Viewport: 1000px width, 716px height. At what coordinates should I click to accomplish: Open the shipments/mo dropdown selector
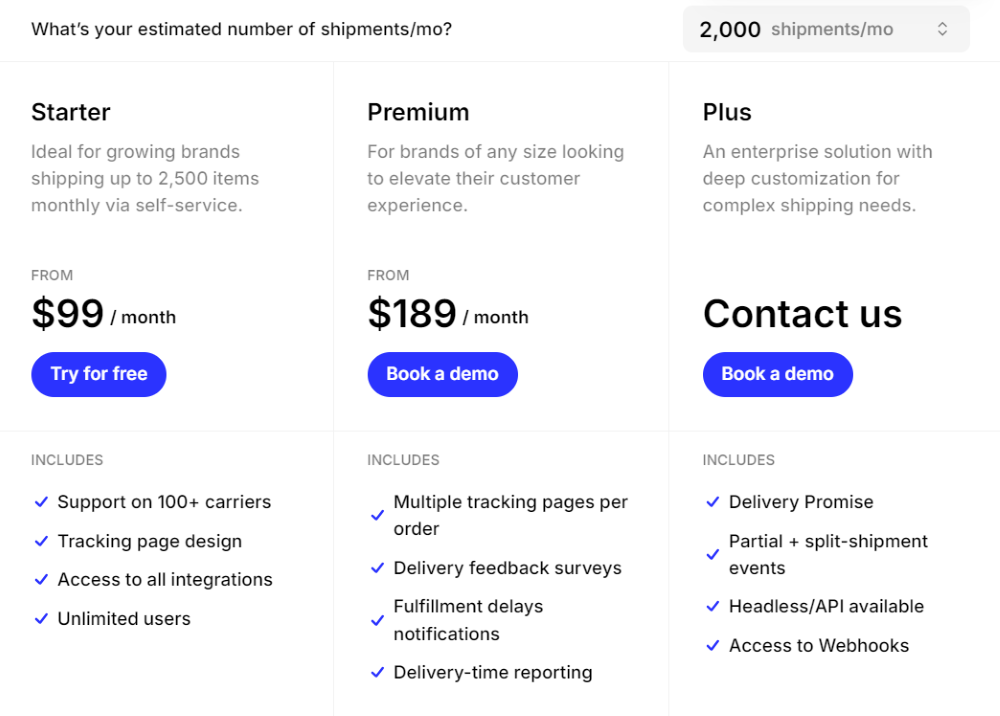[825, 29]
